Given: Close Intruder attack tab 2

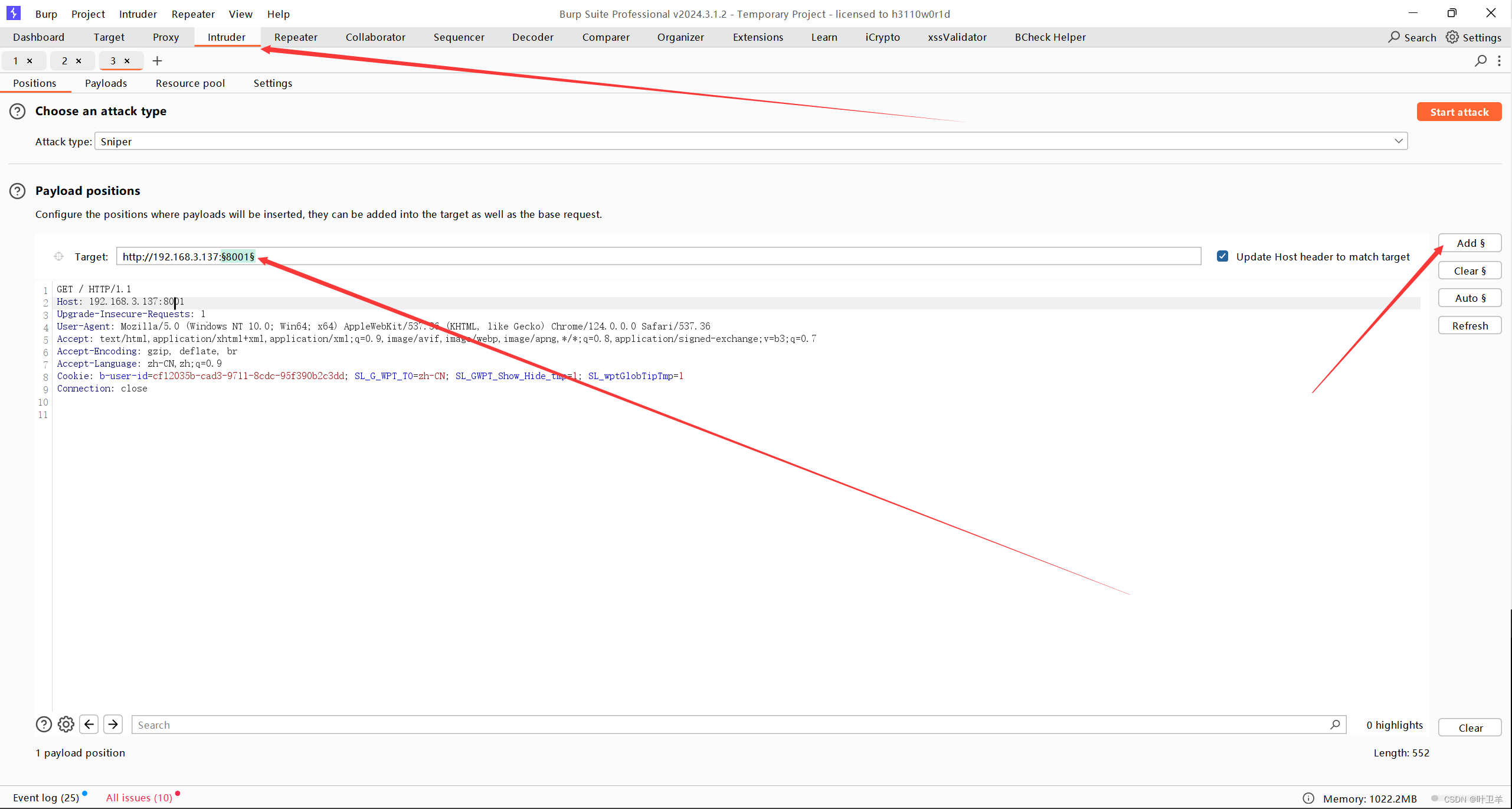Looking at the screenshot, I should click(78, 61).
